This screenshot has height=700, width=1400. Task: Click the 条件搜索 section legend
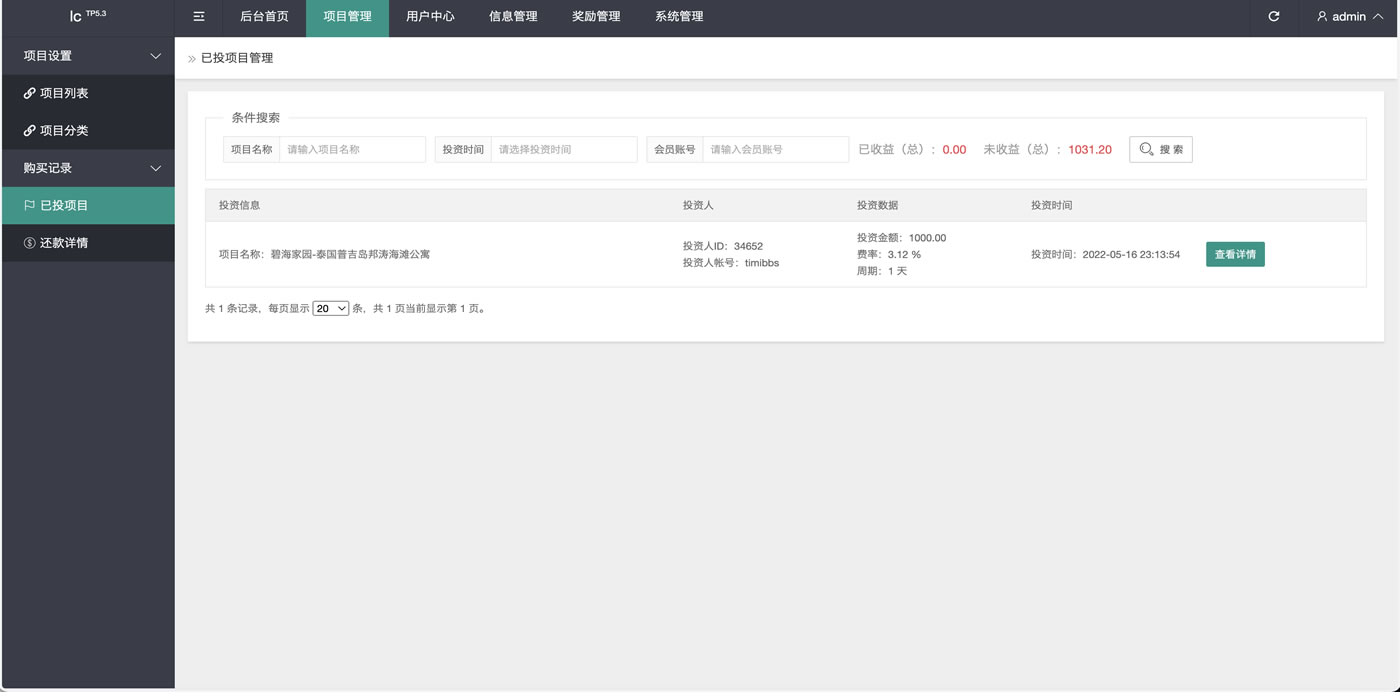click(x=256, y=118)
